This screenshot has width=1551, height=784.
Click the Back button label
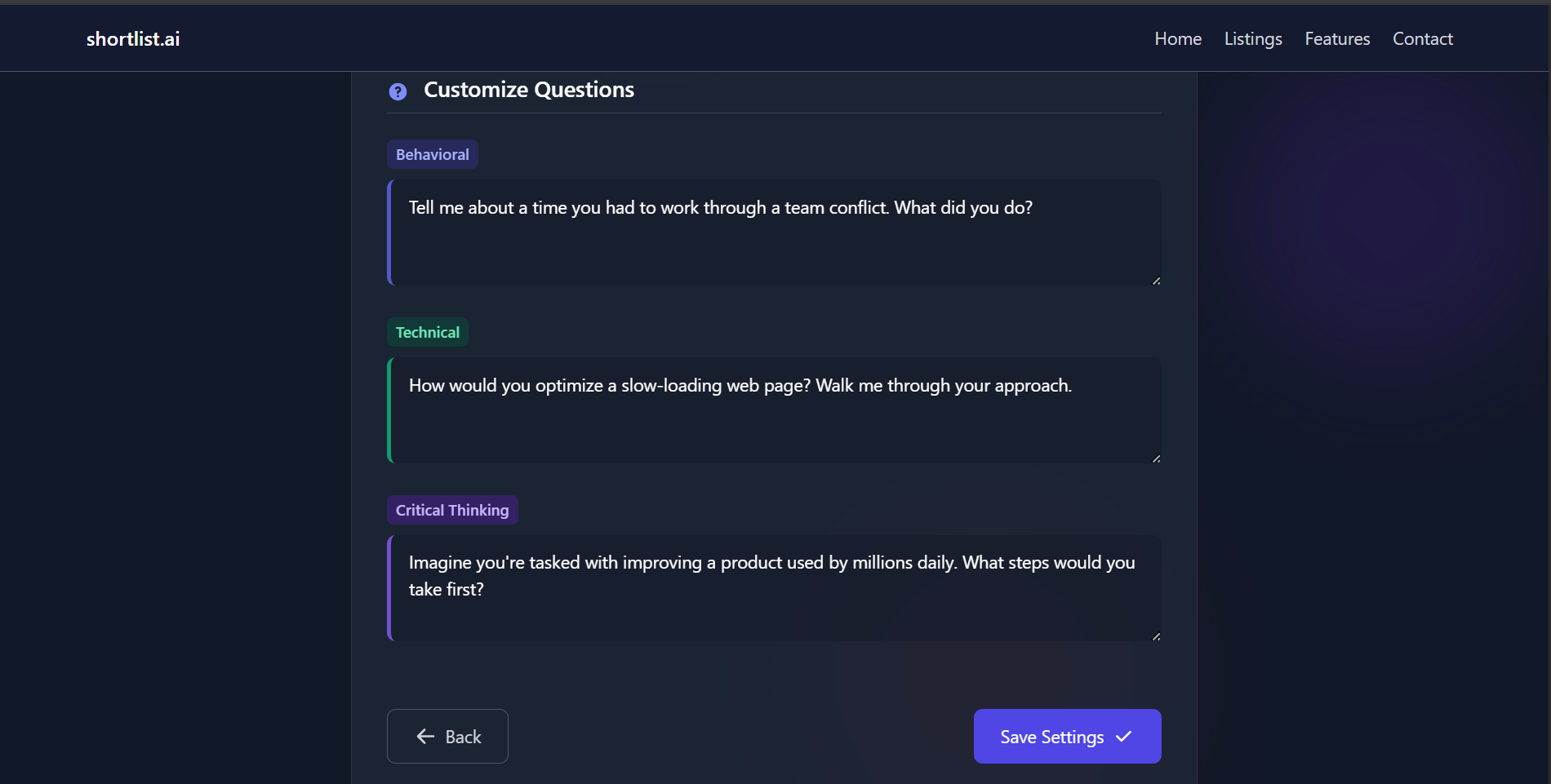click(x=463, y=737)
